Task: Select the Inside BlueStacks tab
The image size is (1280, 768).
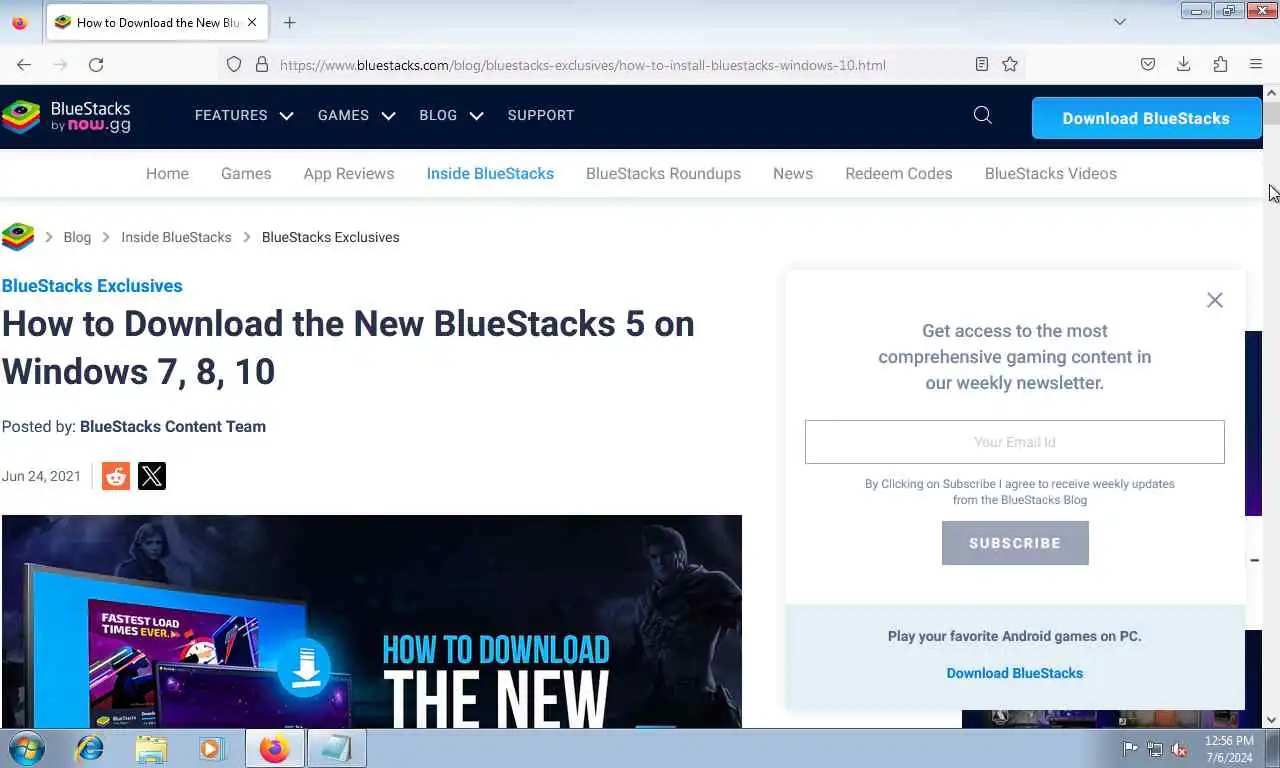Action: [490, 173]
